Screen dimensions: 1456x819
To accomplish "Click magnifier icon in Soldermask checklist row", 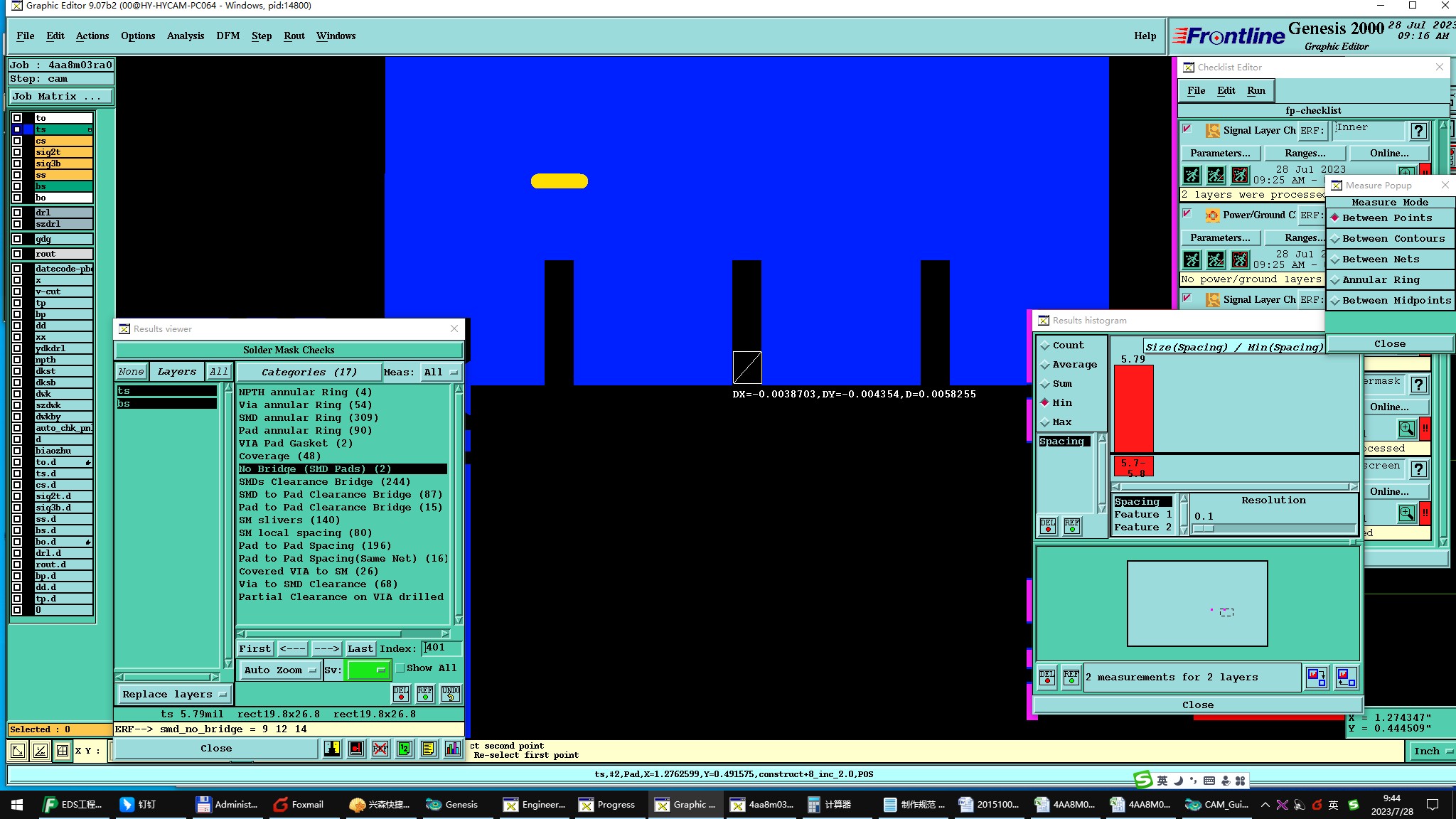I will click(1406, 429).
